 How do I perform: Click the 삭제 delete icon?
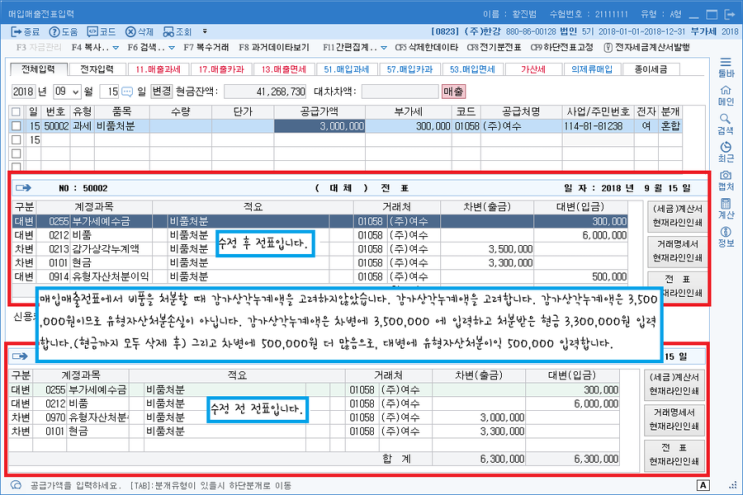[x=130, y=32]
